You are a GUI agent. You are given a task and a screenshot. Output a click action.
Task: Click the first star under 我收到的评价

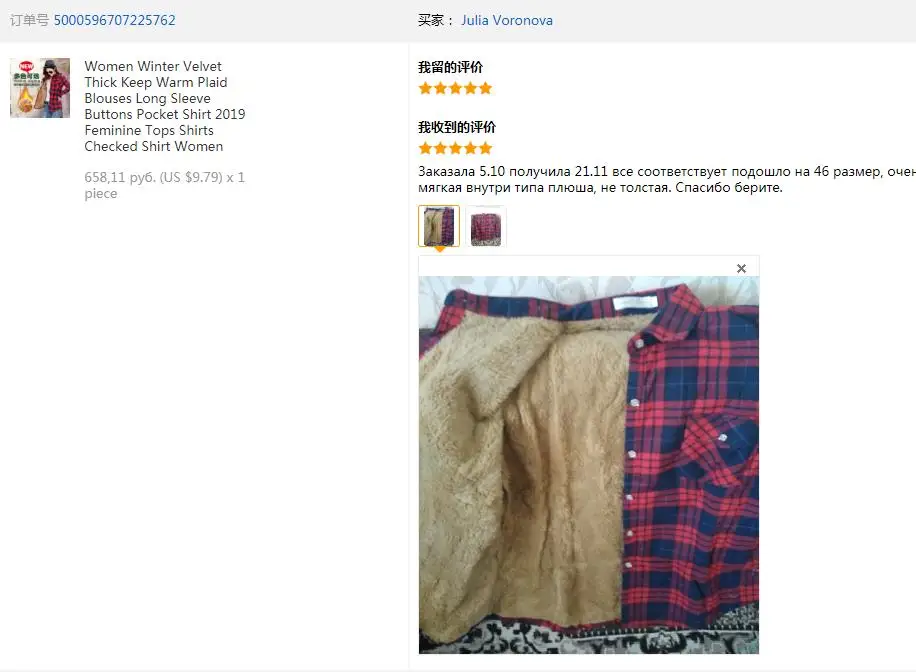[x=425, y=148]
